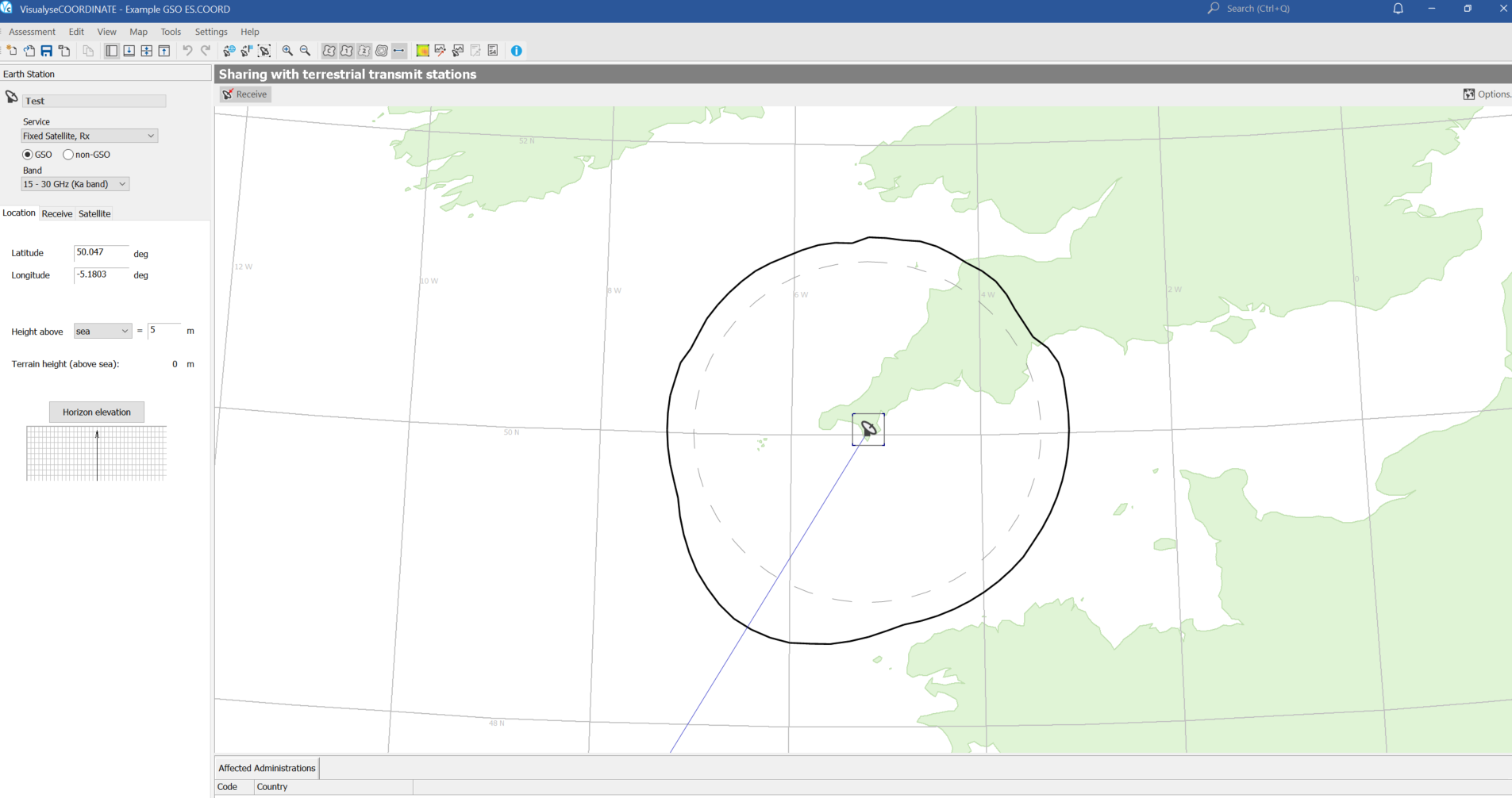
Task: Click the New assessment icon
Action: pyautogui.click(x=12, y=51)
